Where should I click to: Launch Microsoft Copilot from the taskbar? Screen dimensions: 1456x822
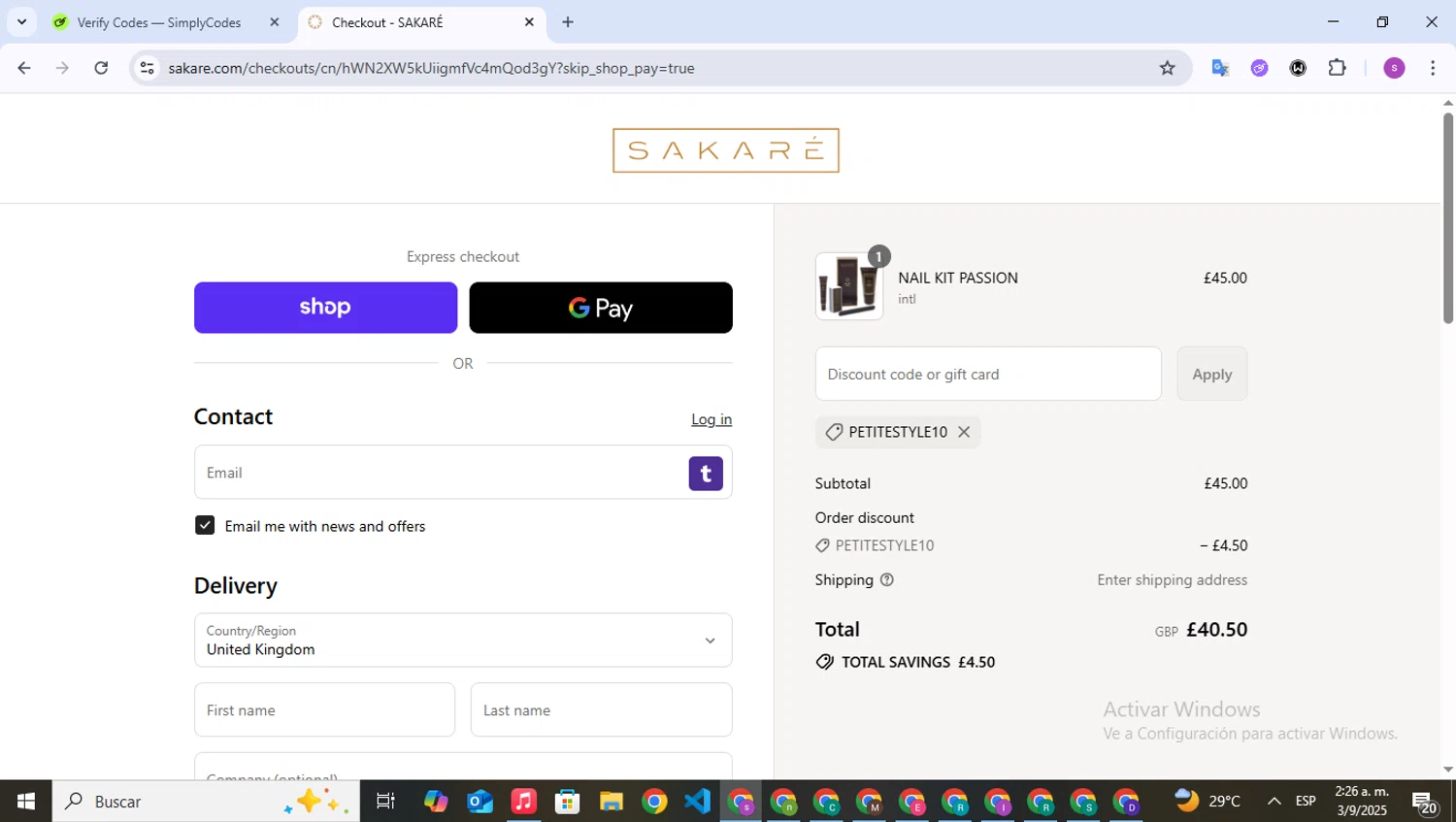pos(436,802)
